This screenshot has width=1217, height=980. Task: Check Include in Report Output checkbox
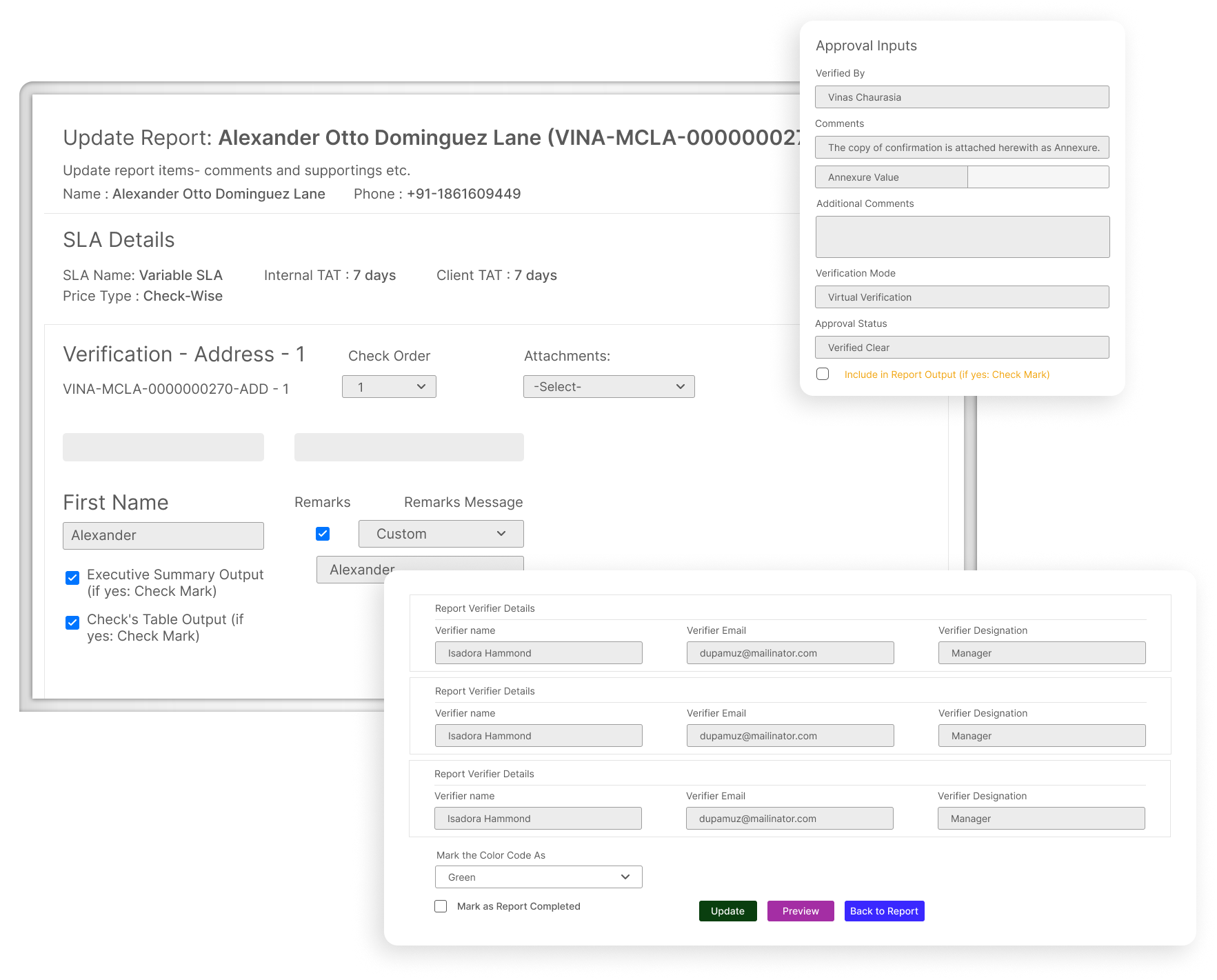click(x=823, y=374)
